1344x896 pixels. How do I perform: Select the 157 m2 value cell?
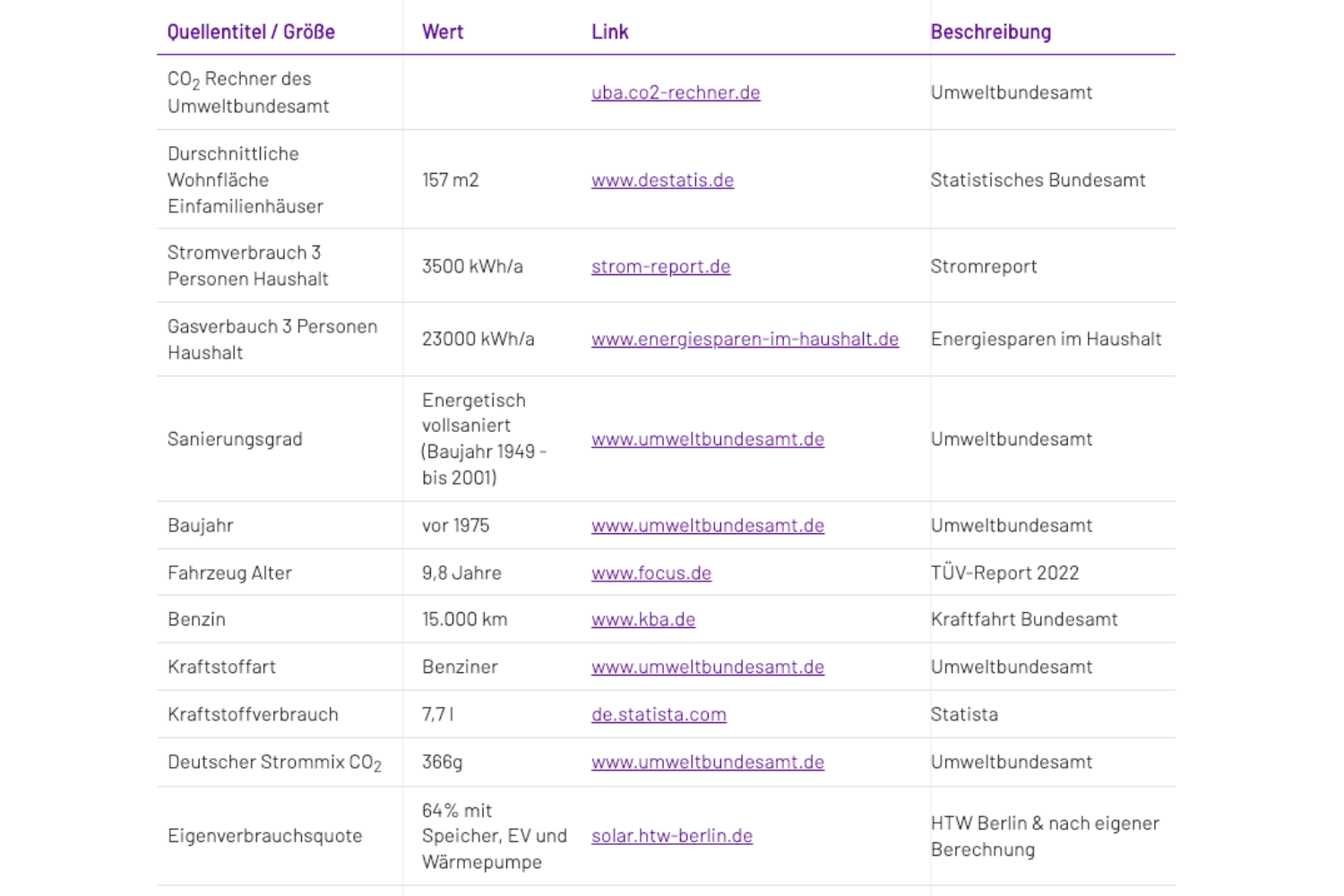point(451,180)
